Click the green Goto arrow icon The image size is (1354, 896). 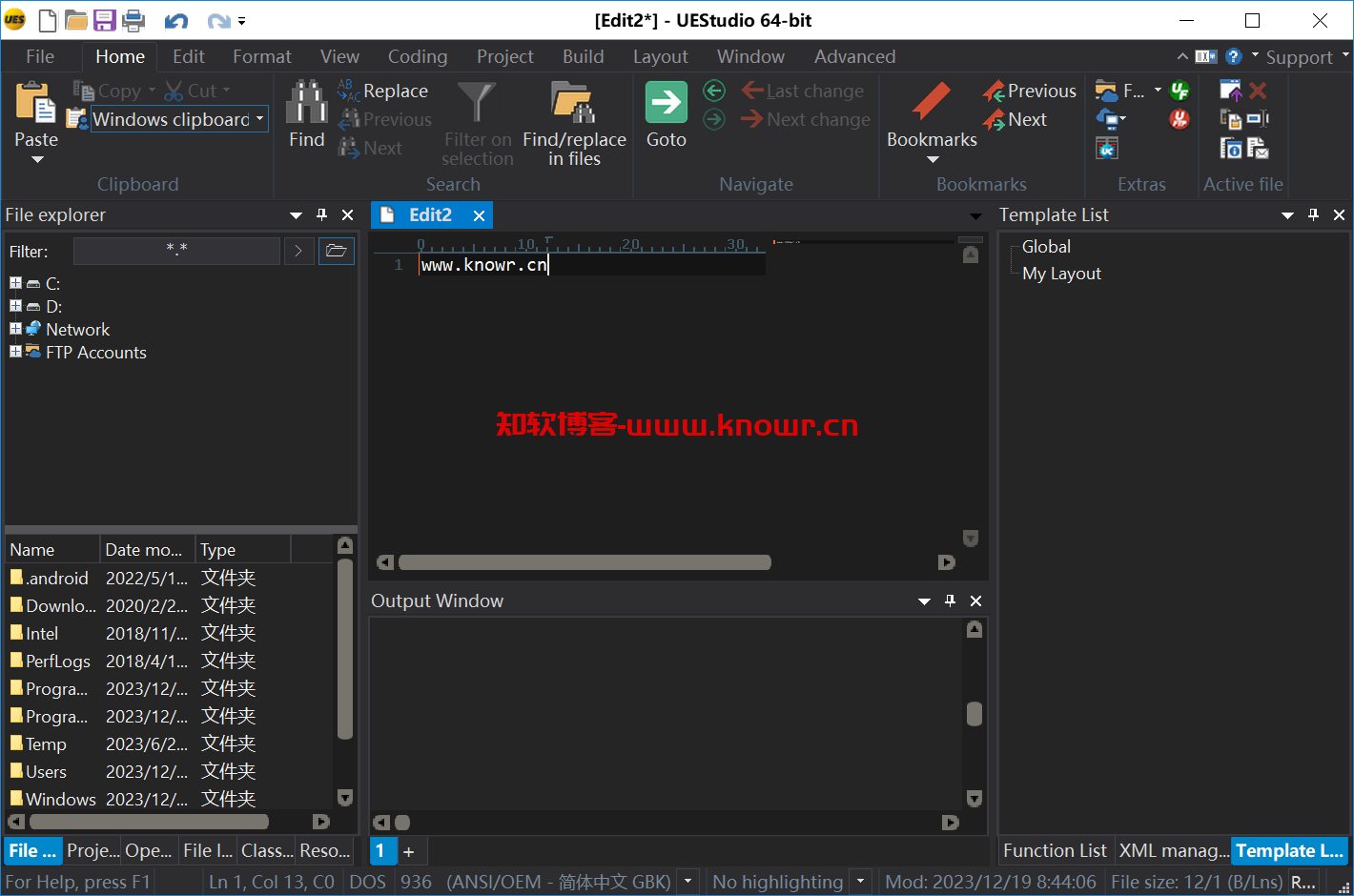(667, 102)
